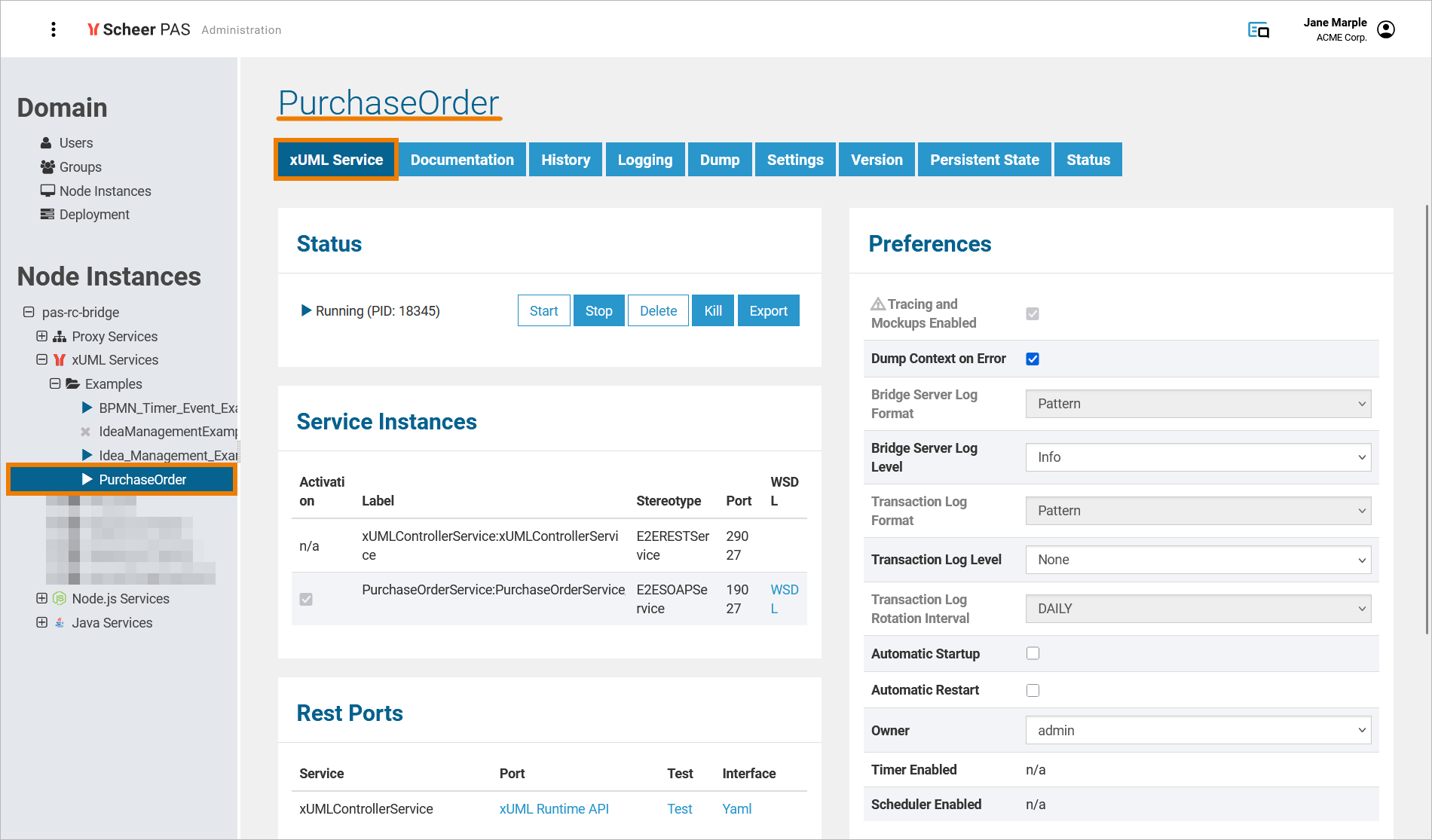Open the Bridge Server Log Level dropdown
The width and height of the screenshot is (1432, 840).
pos(1198,457)
